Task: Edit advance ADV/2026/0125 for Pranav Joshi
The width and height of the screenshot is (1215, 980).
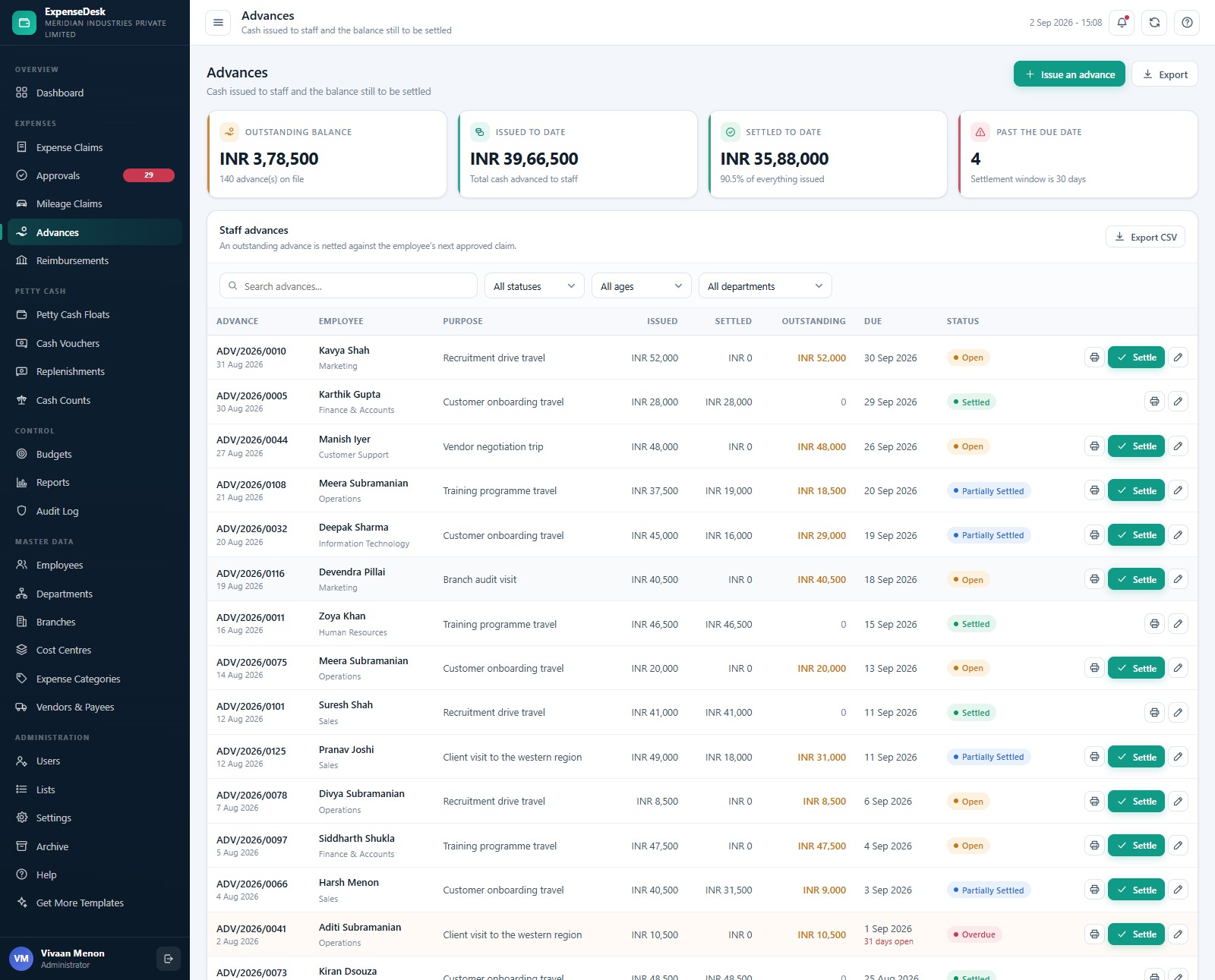Action: click(x=1178, y=757)
